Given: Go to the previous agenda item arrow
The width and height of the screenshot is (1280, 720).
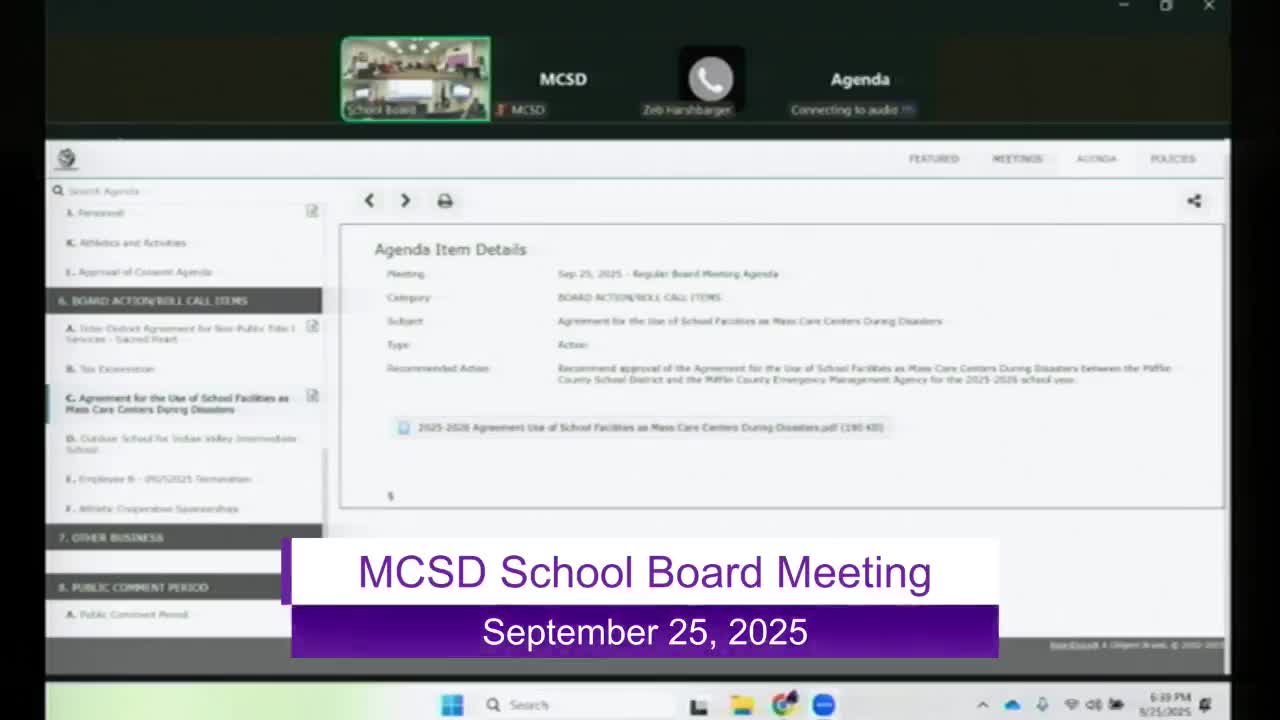Looking at the screenshot, I should [369, 201].
